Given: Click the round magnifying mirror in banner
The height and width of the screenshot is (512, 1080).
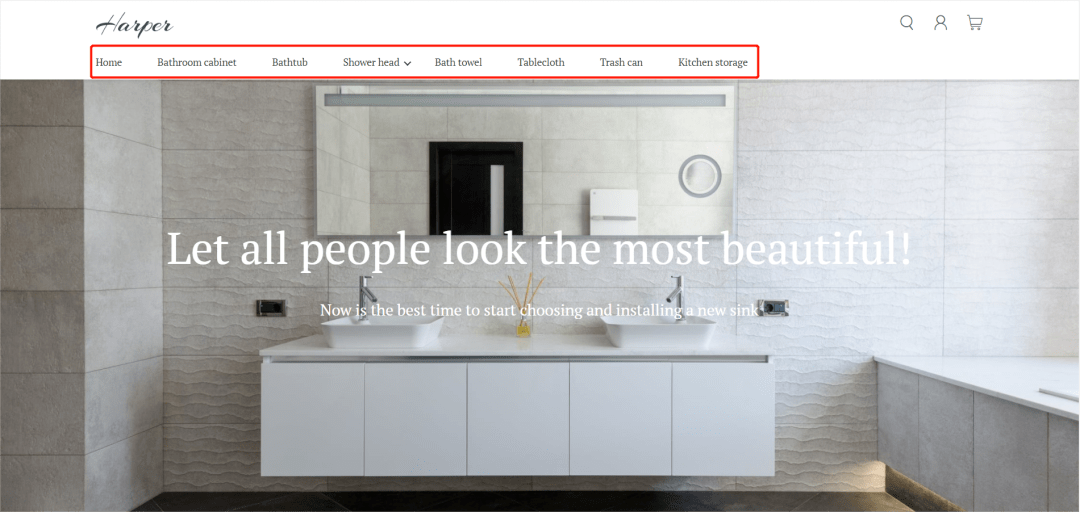Looking at the screenshot, I should pyautogui.click(x=699, y=175).
